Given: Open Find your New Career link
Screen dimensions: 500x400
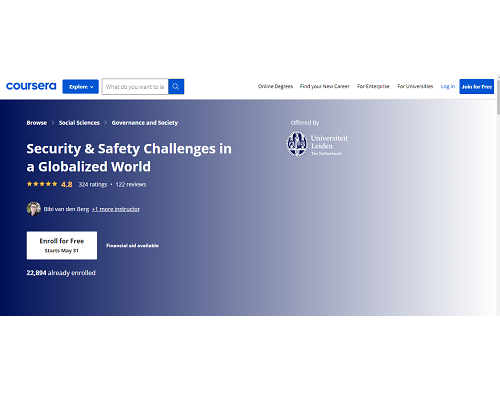Looking at the screenshot, I should tap(325, 86).
